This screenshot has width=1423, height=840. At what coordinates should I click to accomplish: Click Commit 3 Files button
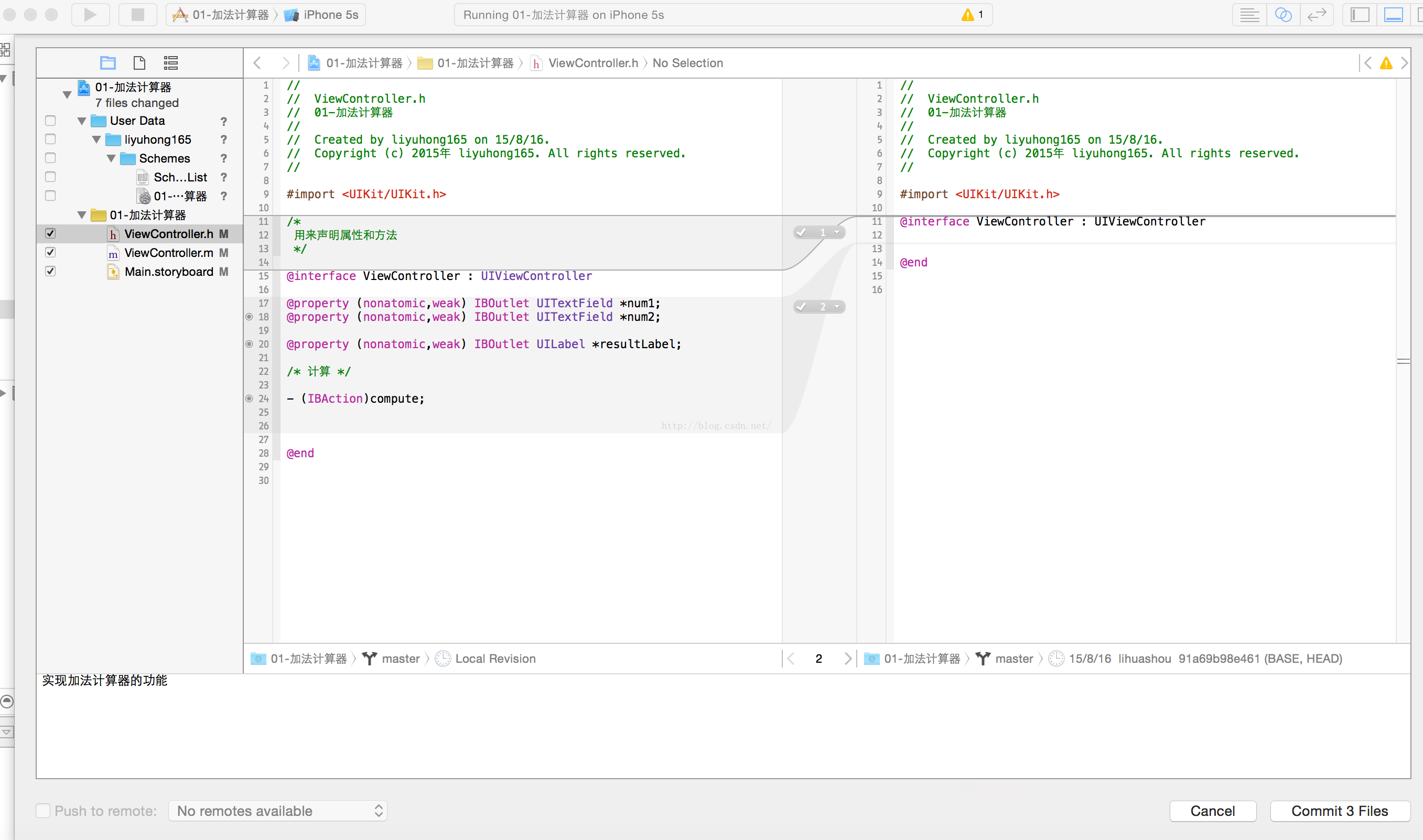coord(1339,811)
